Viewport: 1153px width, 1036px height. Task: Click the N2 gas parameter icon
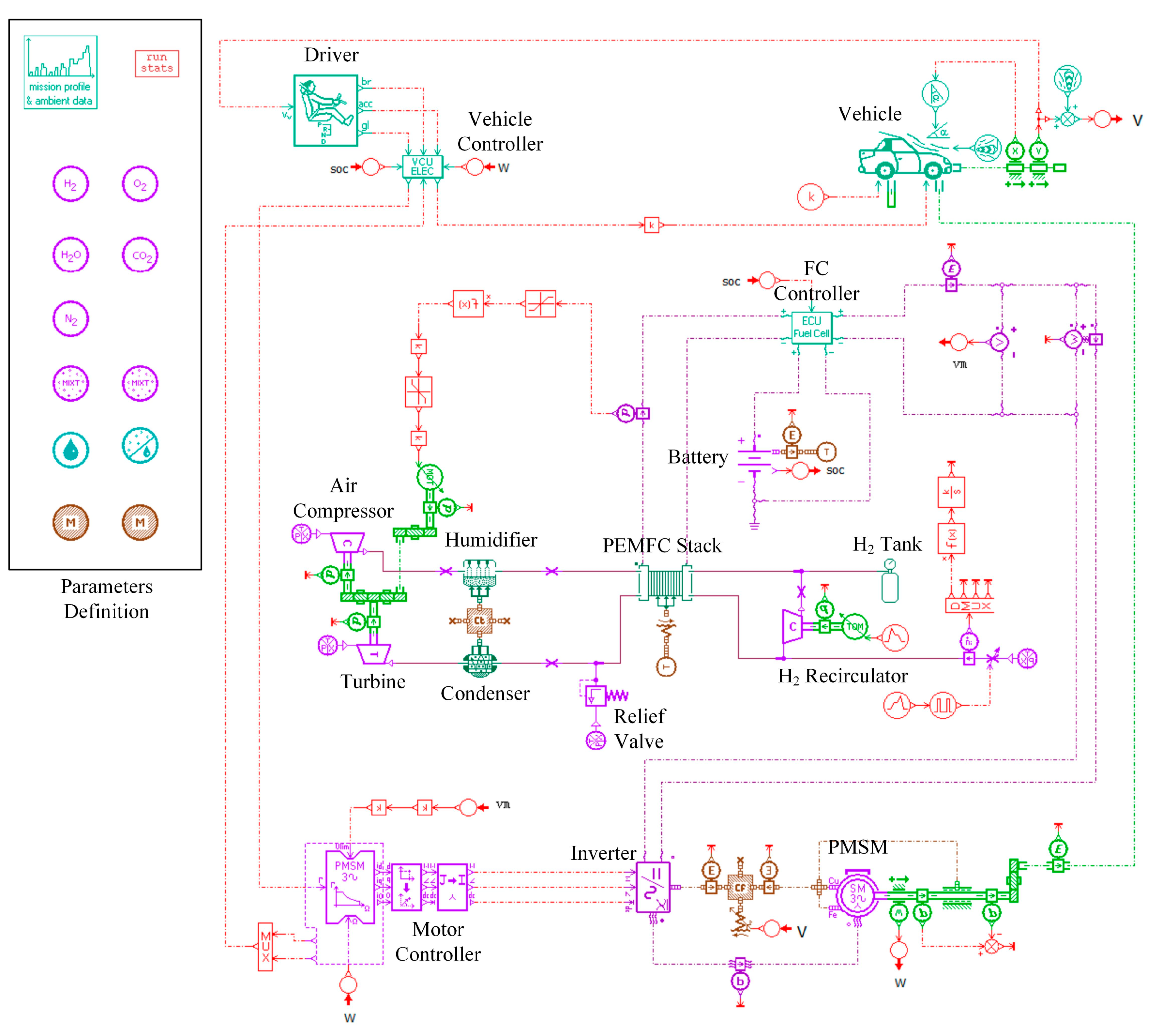[x=71, y=319]
